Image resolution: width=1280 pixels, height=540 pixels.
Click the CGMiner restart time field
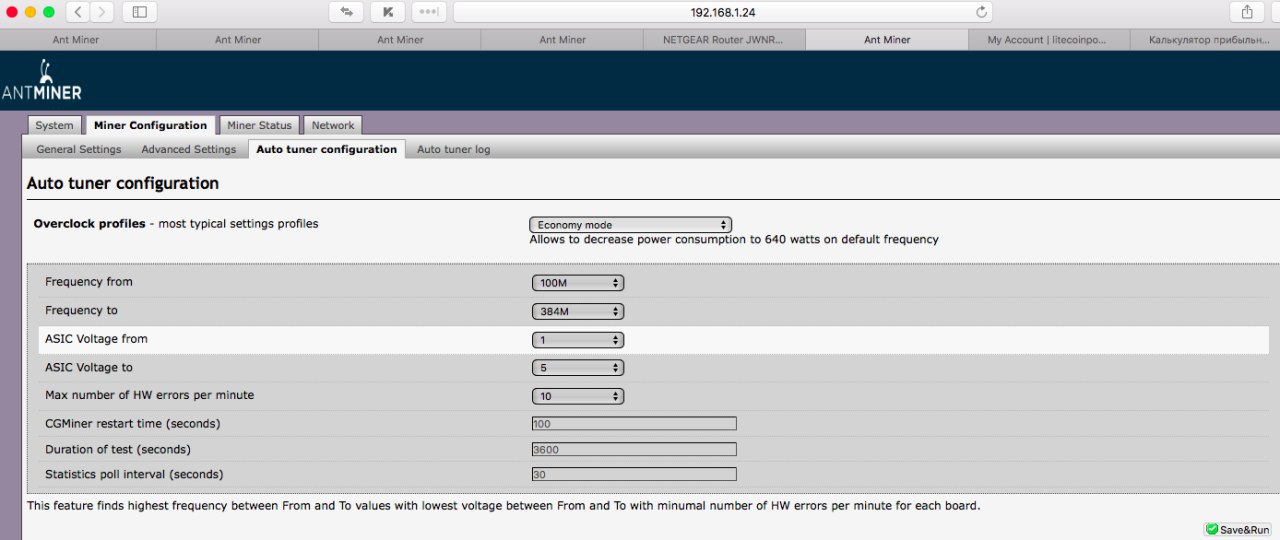tap(634, 424)
